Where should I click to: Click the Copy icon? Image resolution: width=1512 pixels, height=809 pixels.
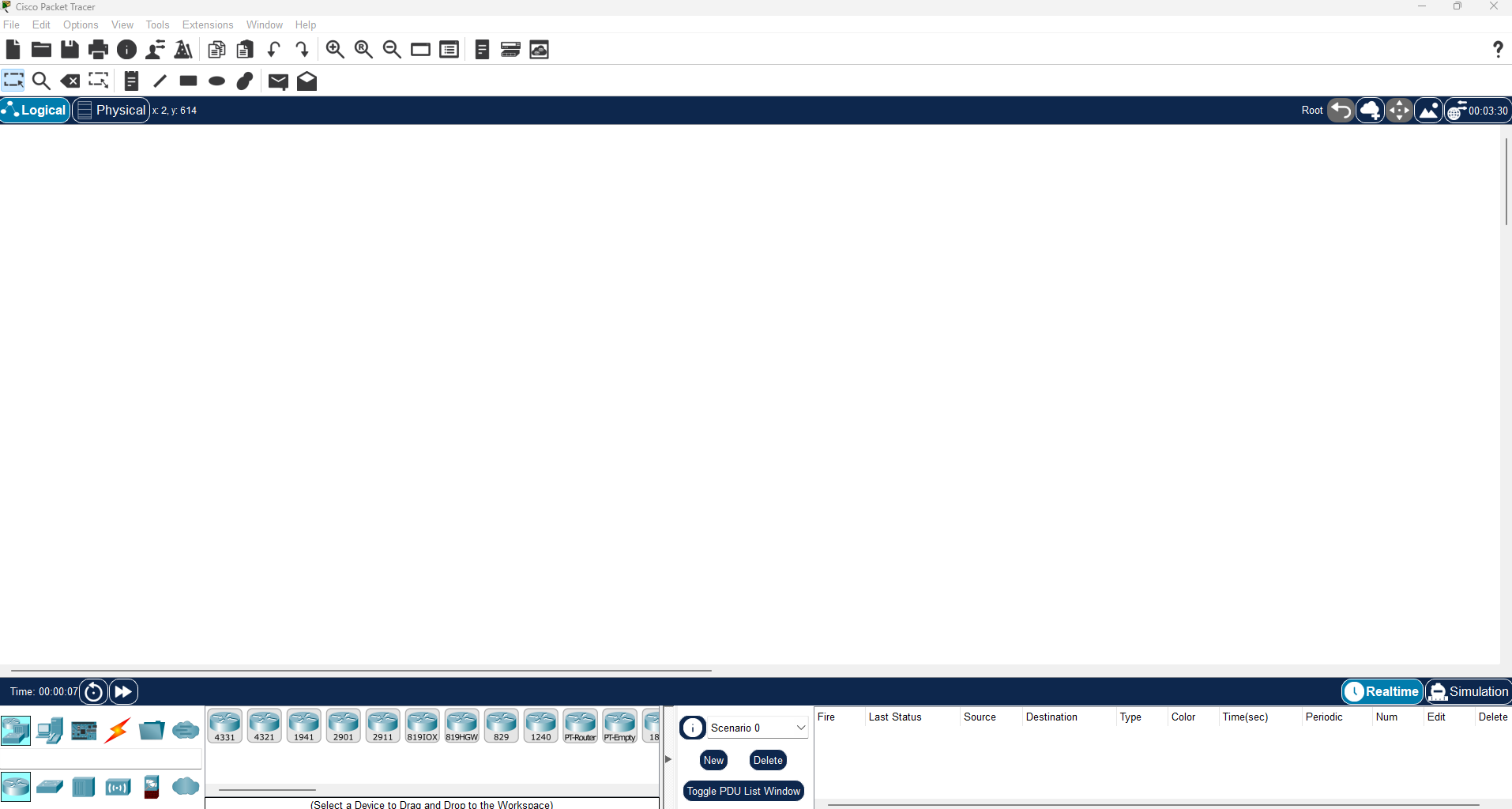(216, 50)
